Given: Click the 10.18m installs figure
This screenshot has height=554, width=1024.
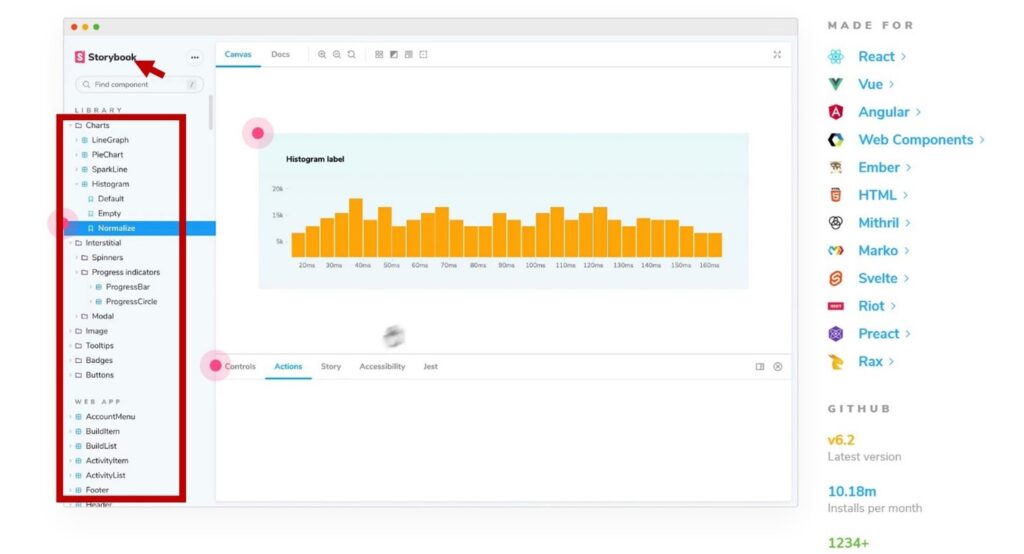Looking at the screenshot, I should coord(852,491).
